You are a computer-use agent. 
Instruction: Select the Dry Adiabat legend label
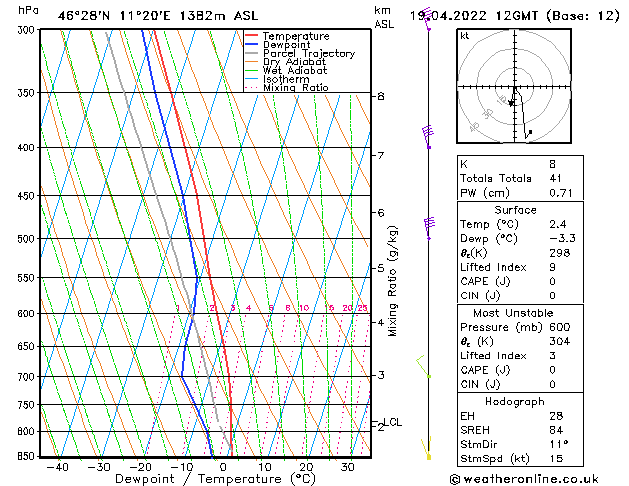(x=294, y=62)
